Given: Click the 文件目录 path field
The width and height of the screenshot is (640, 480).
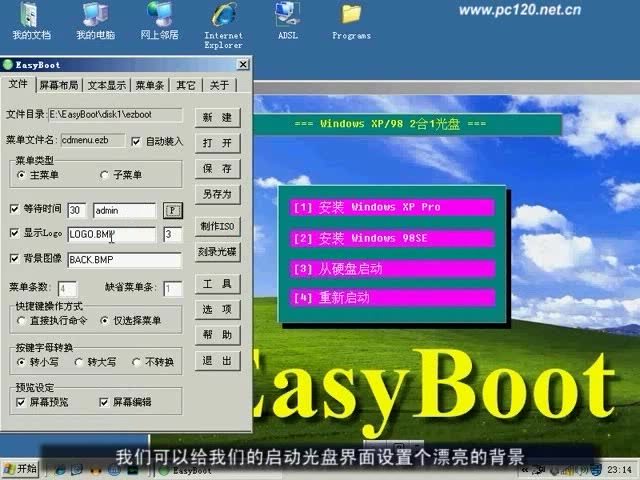Looking at the screenshot, I should click(115, 115).
